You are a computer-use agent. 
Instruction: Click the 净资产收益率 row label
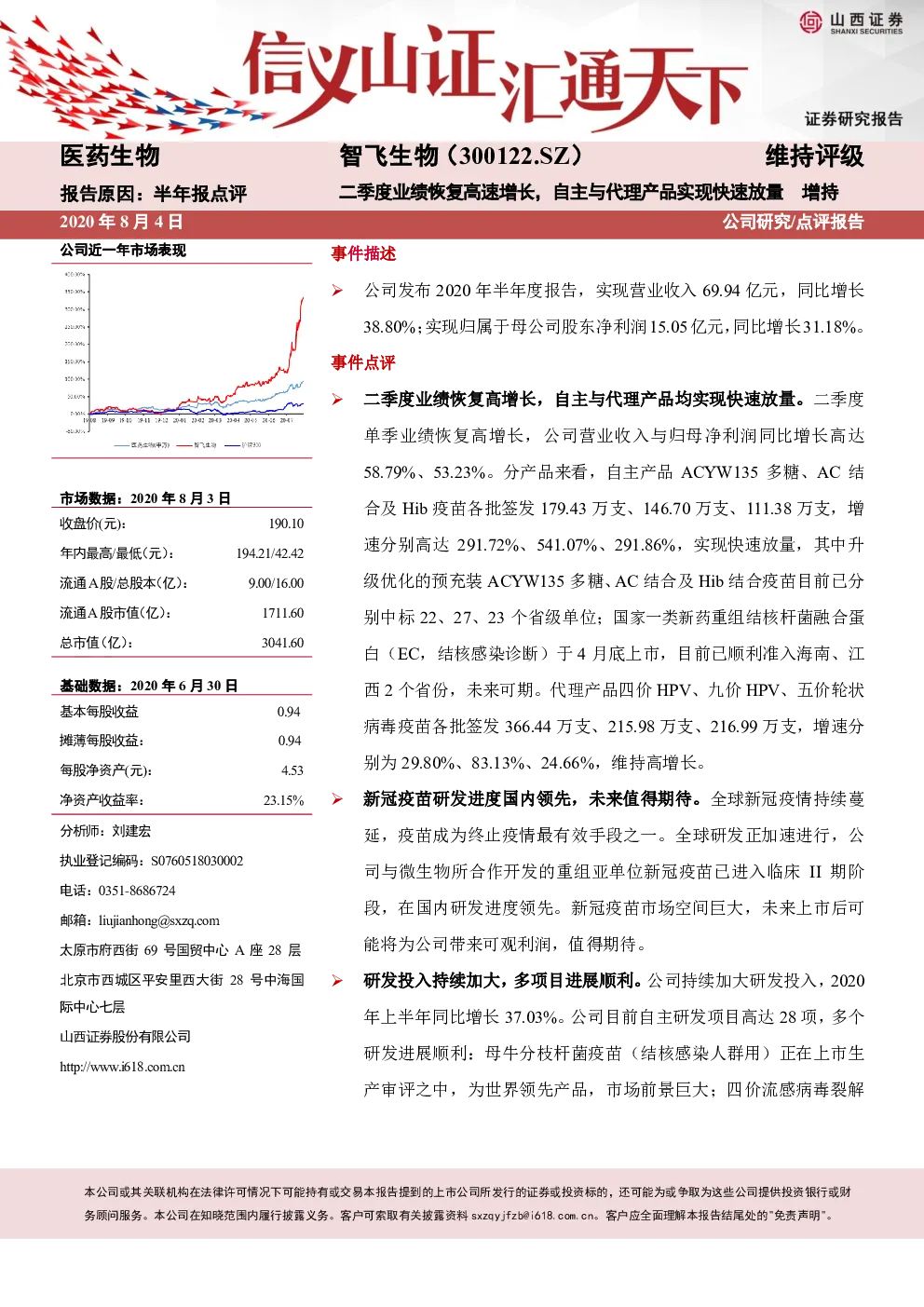(x=102, y=800)
